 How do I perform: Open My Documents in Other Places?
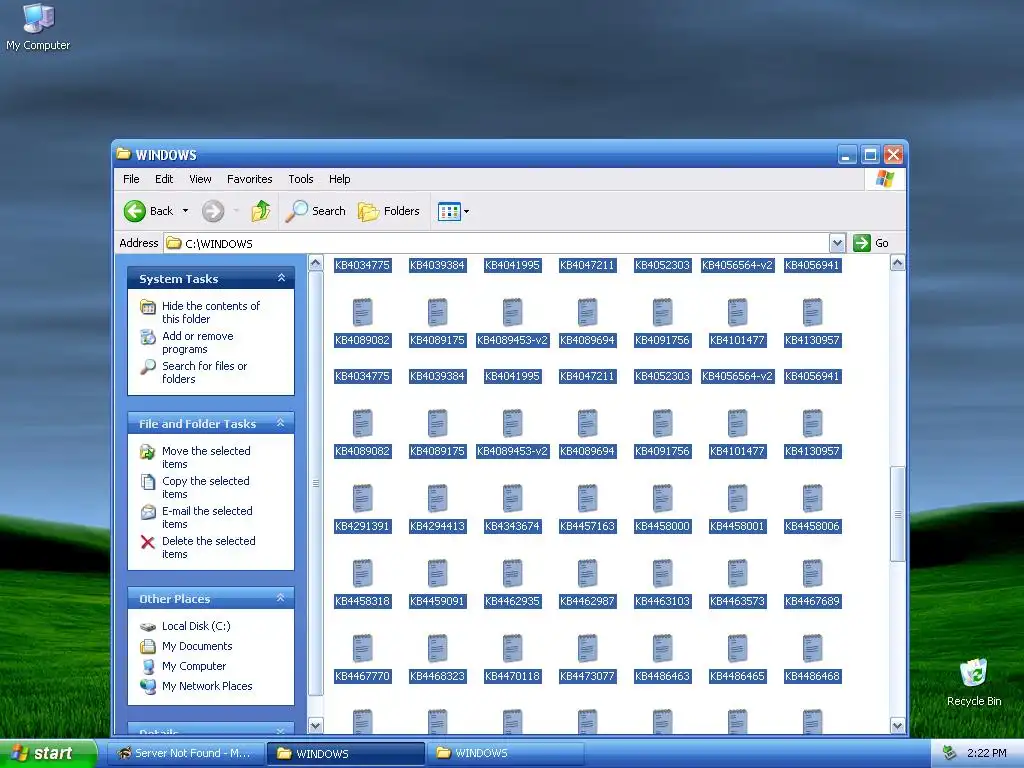click(197, 646)
